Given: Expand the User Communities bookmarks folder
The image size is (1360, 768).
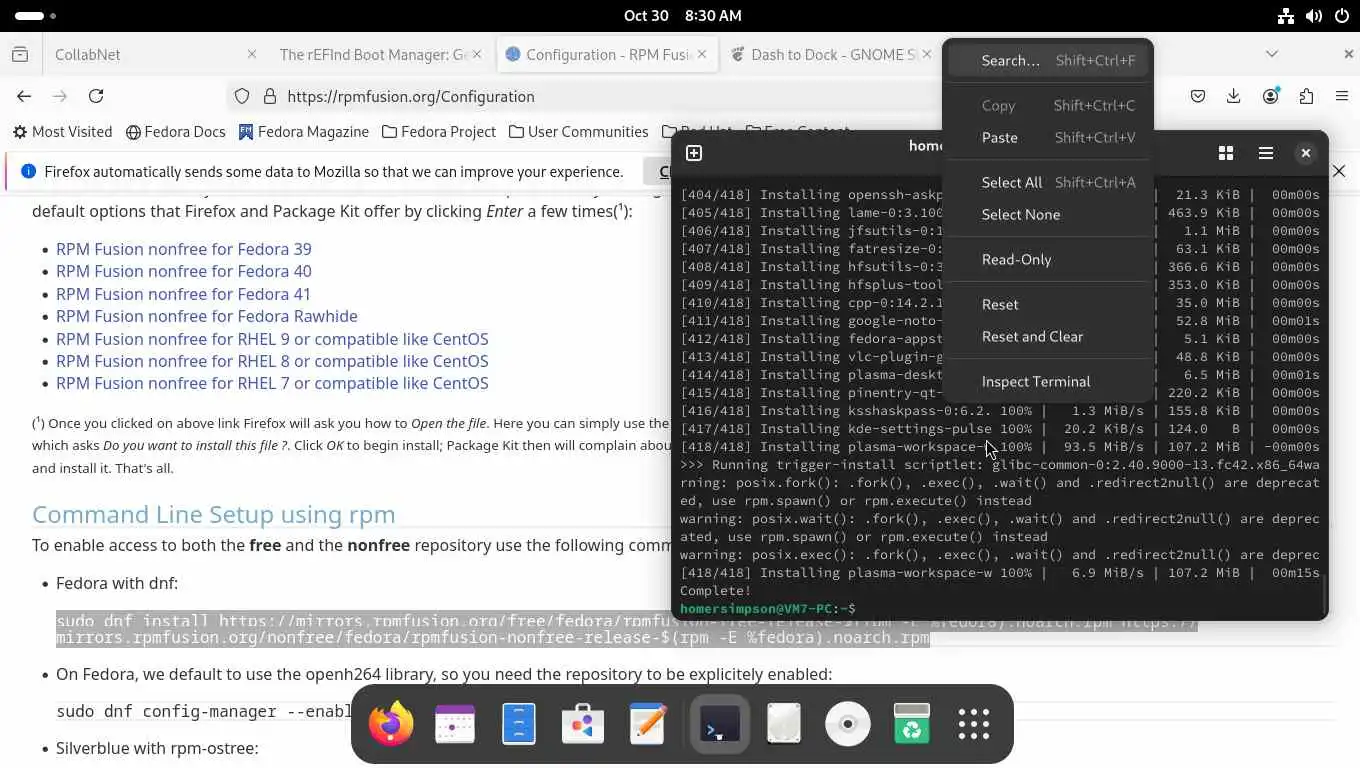Looking at the screenshot, I should point(578,132).
